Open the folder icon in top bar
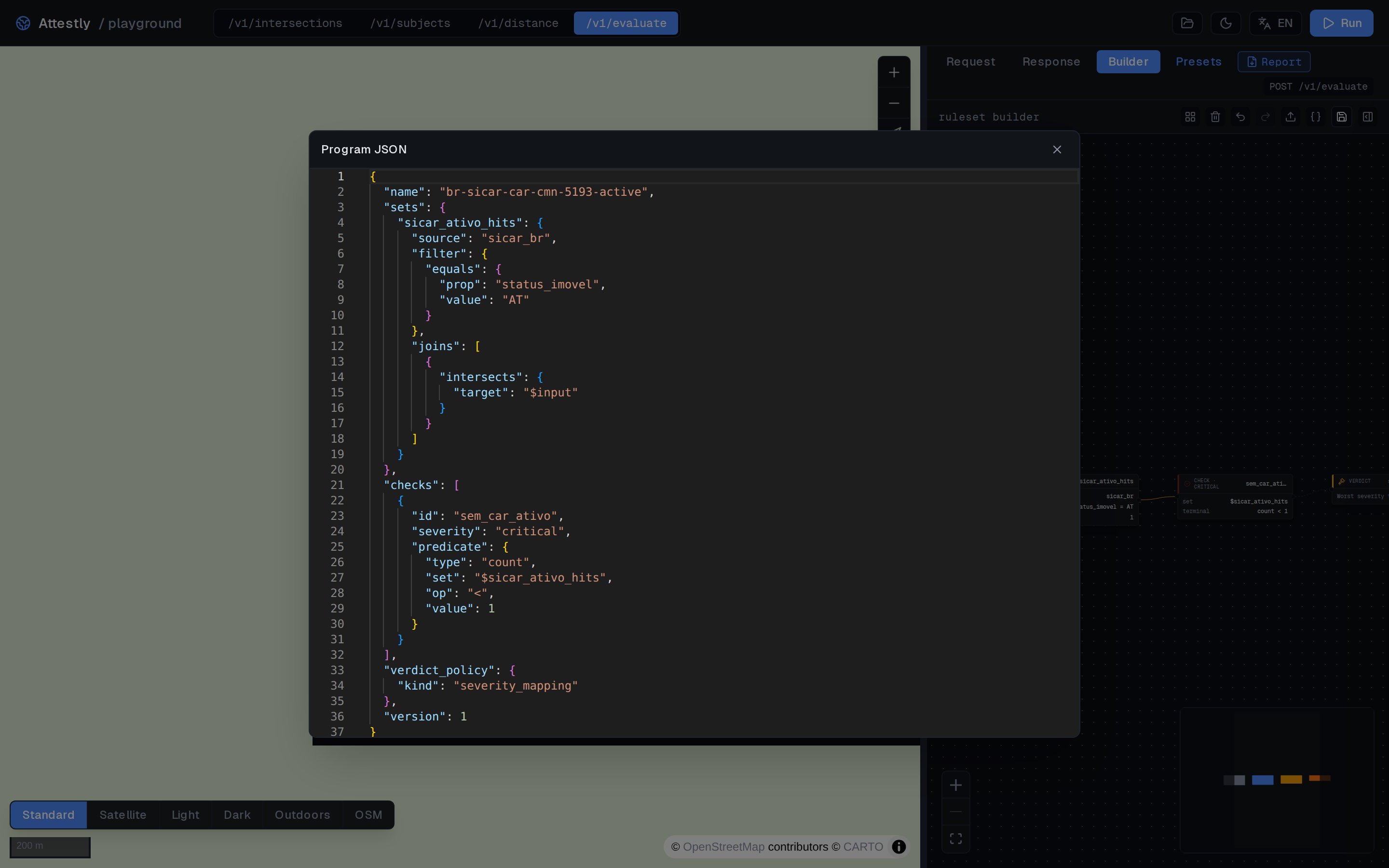The height and width of the screenshot is (868, 1389). pos(1187,23)
